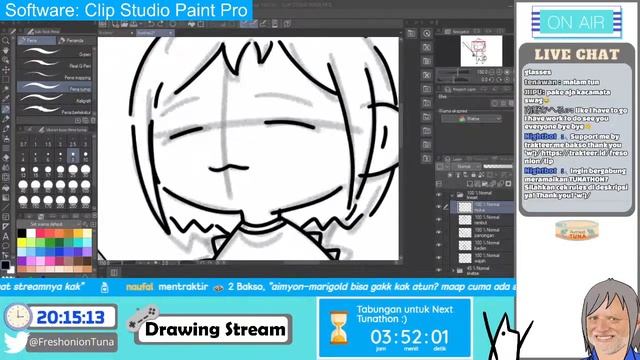The height and width of the screenshot is (360, 640).
Task: Click the Navigator canvas thumbnail
Action: 482,51
